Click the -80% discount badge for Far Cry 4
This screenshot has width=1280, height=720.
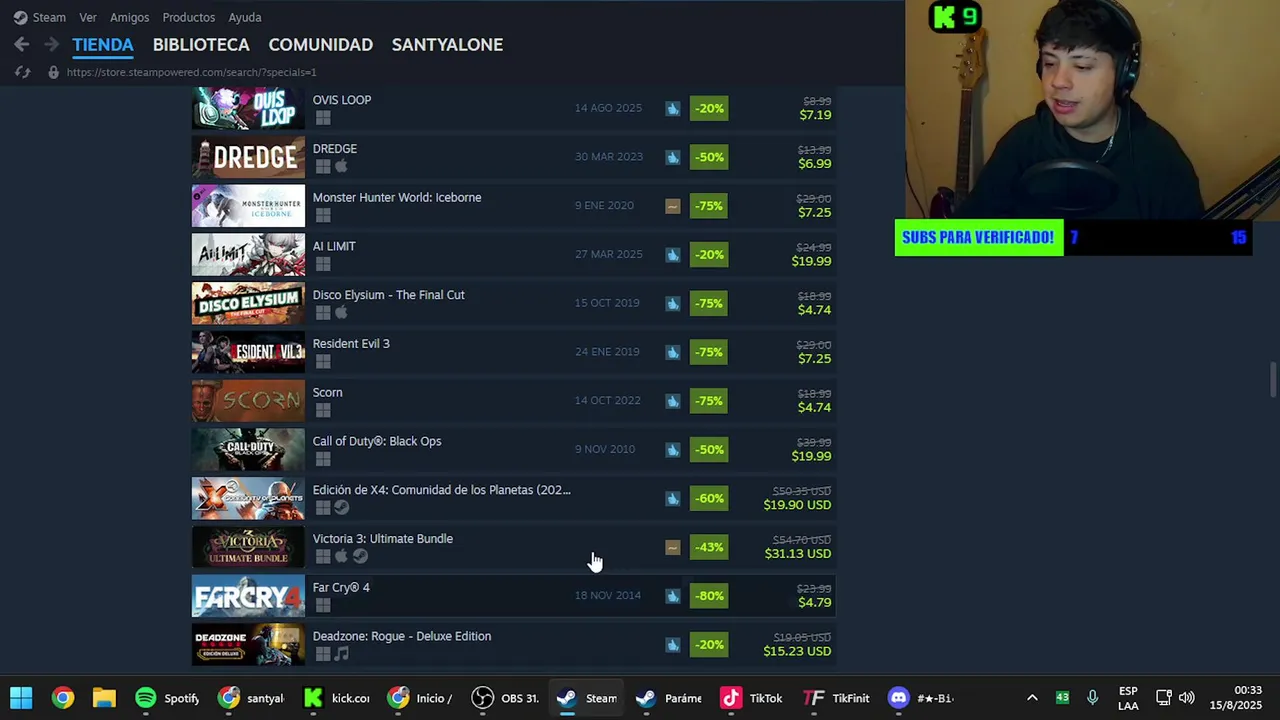[x=709, y=596]
